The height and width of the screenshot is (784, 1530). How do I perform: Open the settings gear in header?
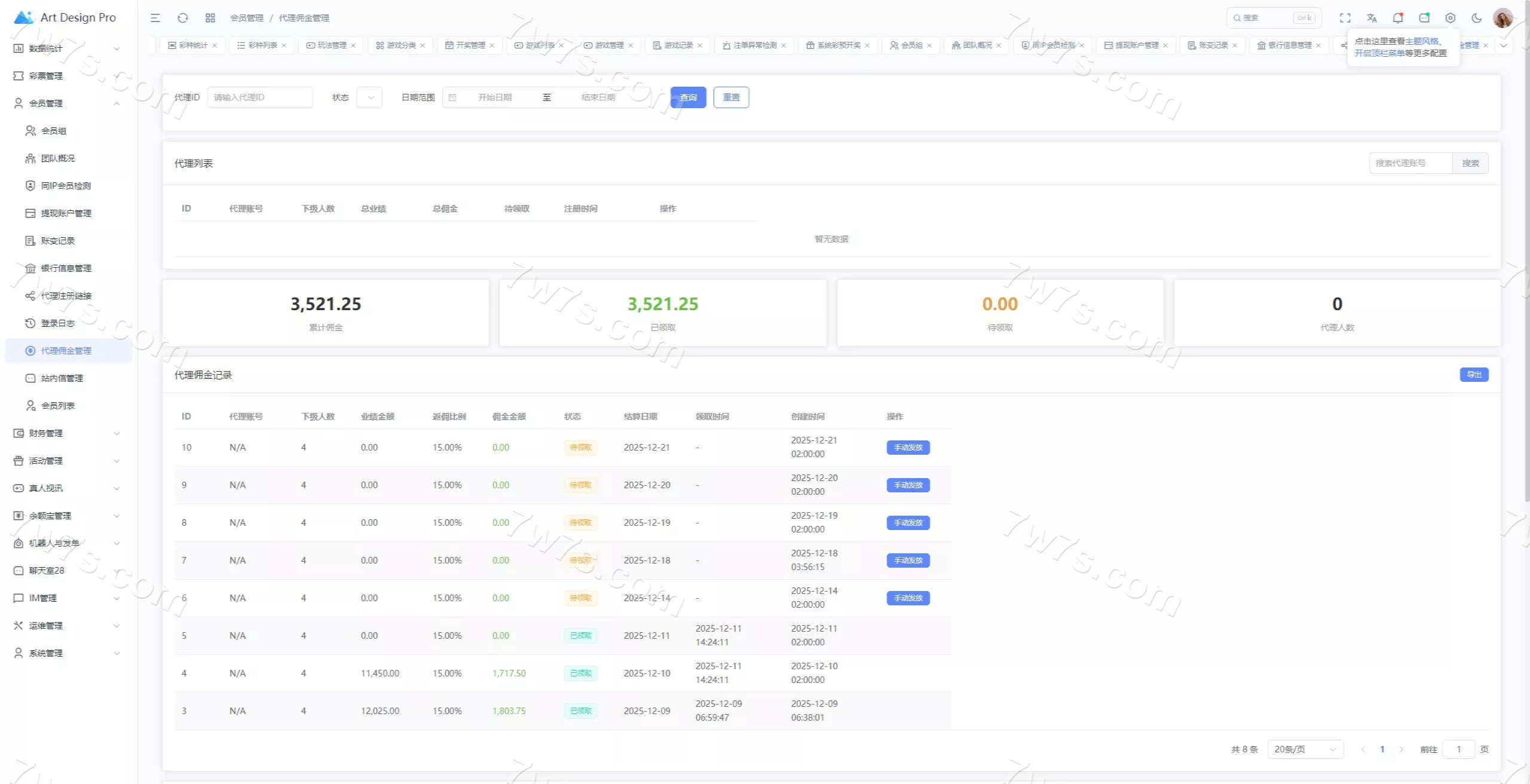tap(1450, 18)
